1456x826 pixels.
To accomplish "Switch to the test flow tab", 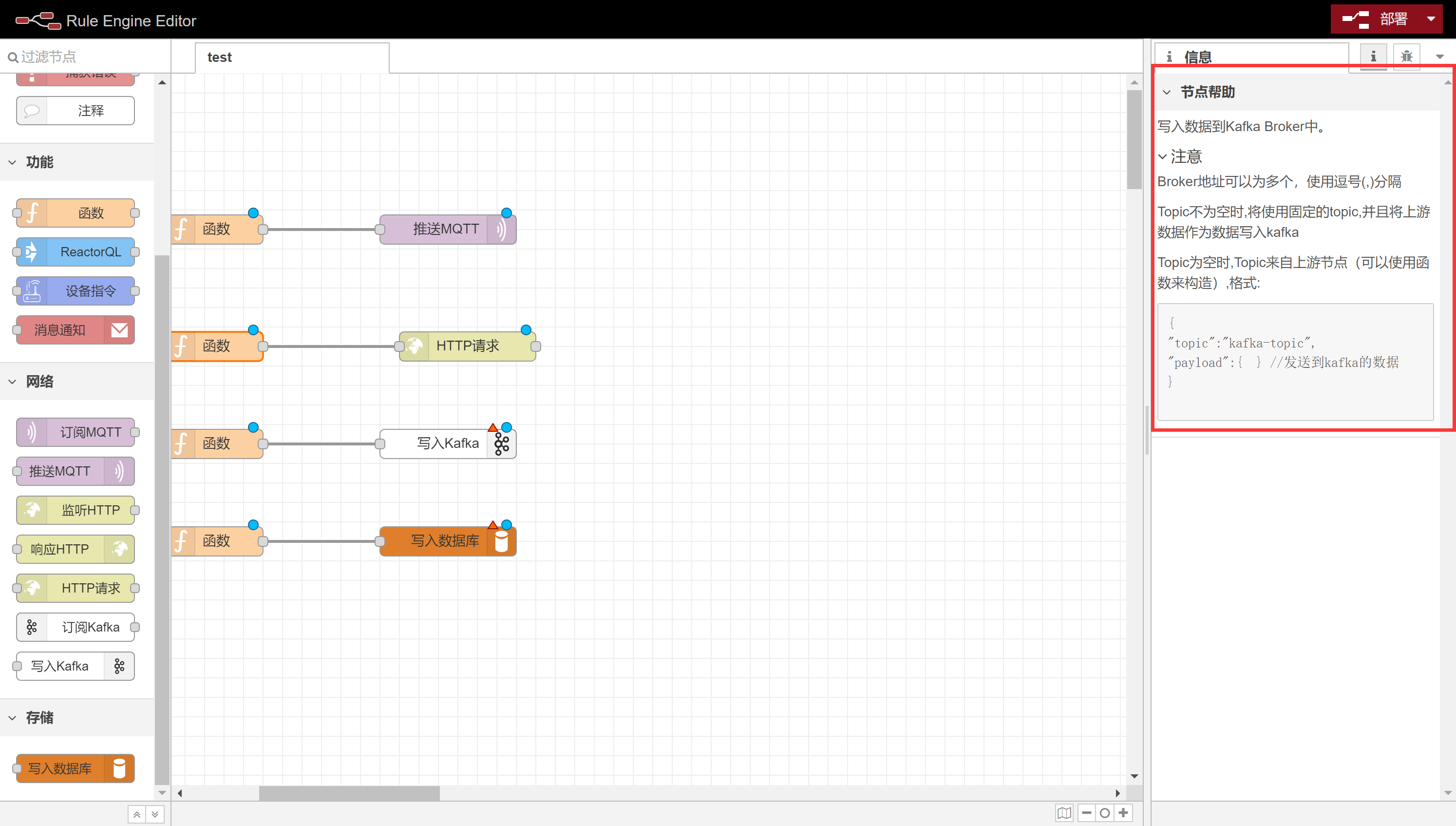I will pyautogui.click(x=292, y=58).
